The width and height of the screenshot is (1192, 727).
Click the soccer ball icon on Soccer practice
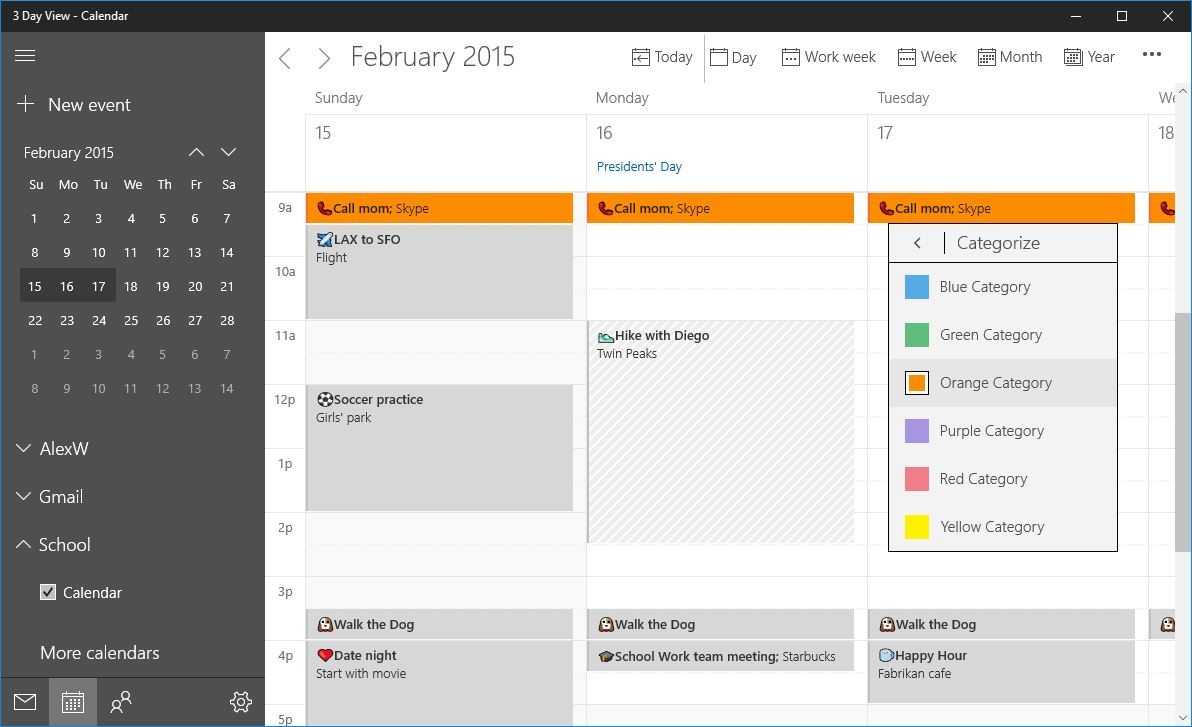(325, 399)
